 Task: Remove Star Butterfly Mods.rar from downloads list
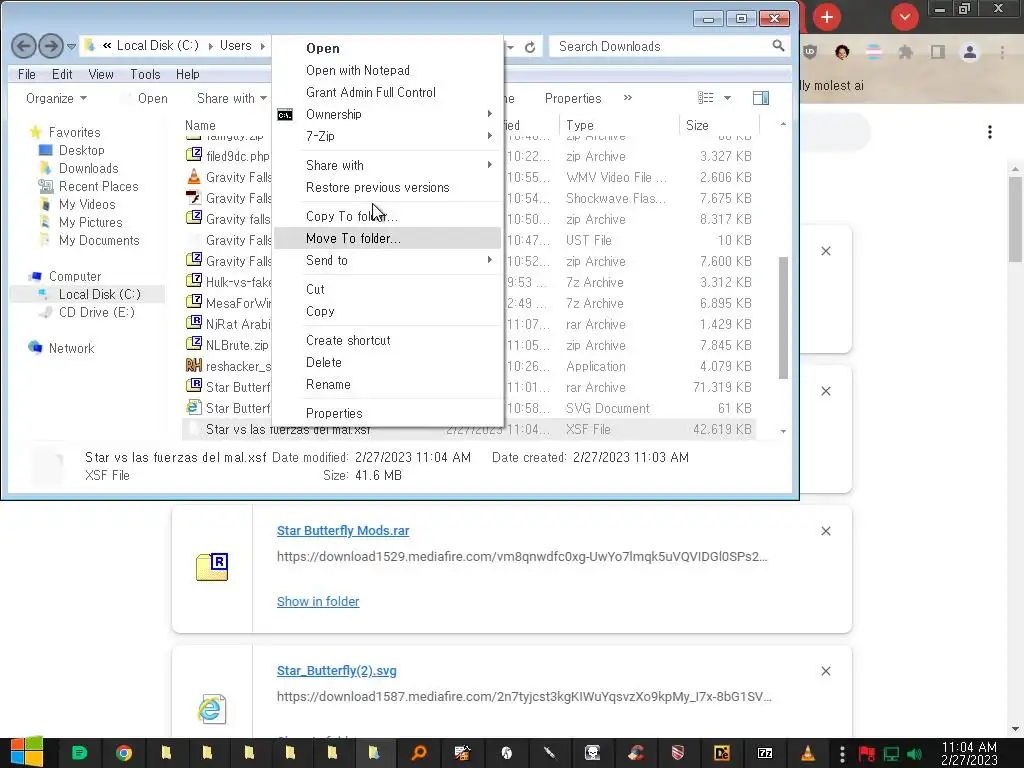pyautogui.click(x=825, y=531)
